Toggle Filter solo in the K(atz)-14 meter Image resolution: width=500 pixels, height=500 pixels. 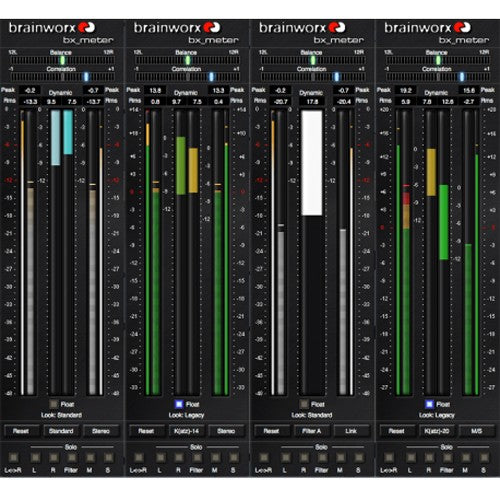pyautogui.click(x=197, y=457)
